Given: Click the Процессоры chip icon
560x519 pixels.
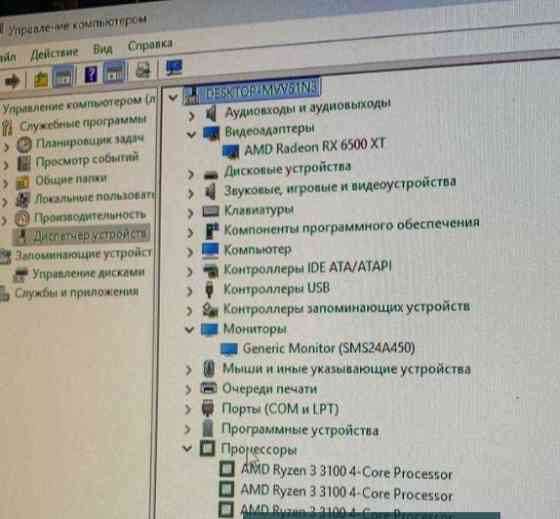Looking at the screenshot, I should point(207,448).
